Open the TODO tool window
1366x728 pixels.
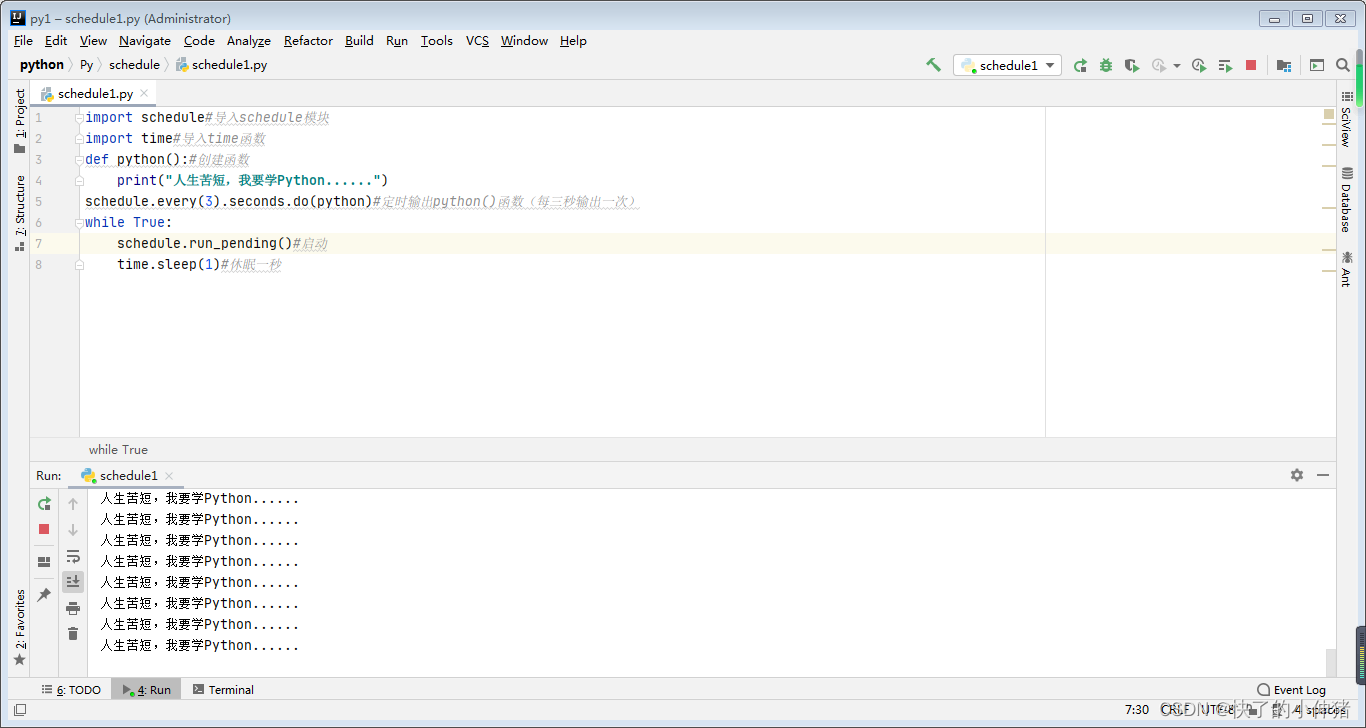click(x=71, y=690)
